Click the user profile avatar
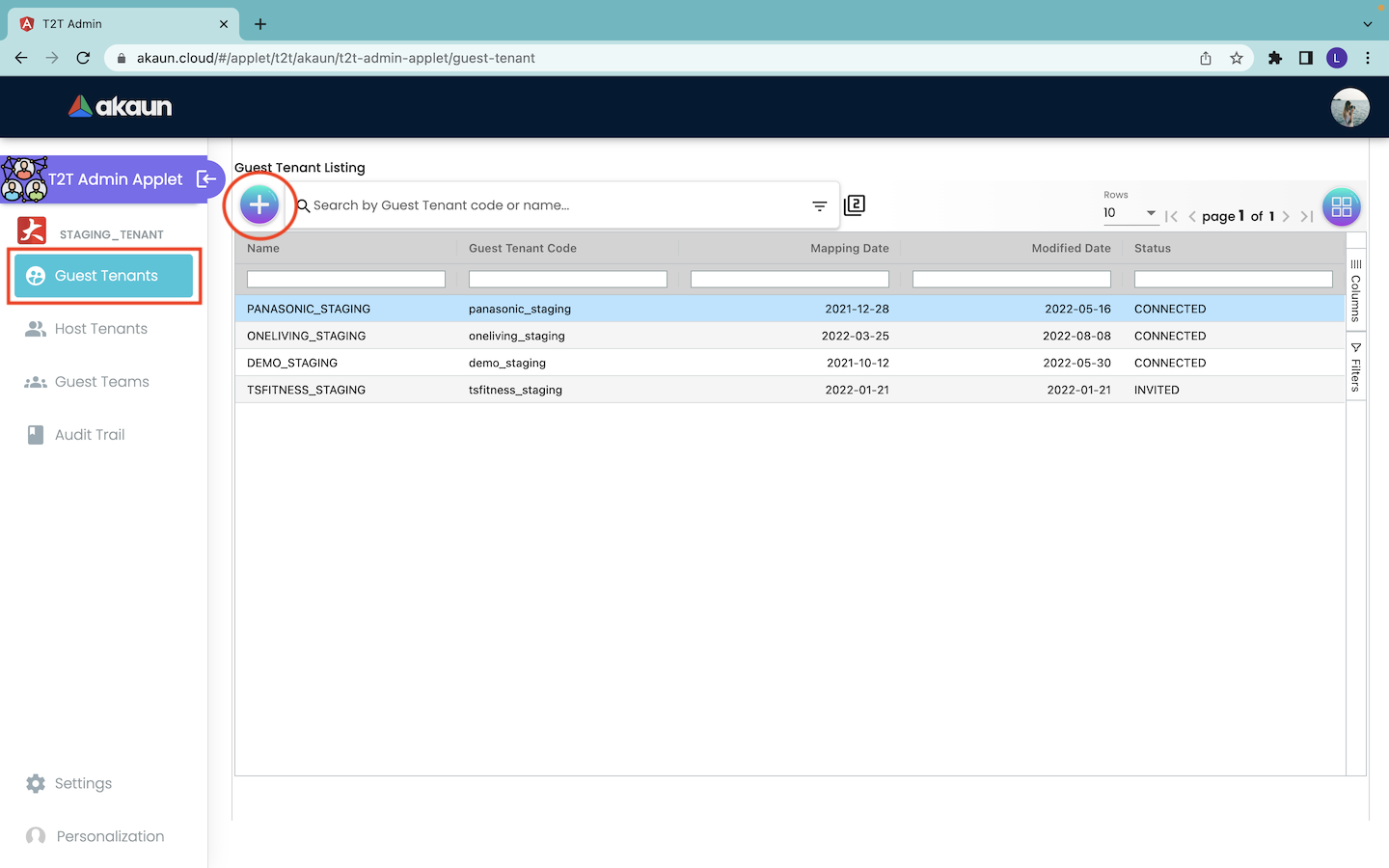The height and width of the screenshot is (868, 1389). 1349,107
